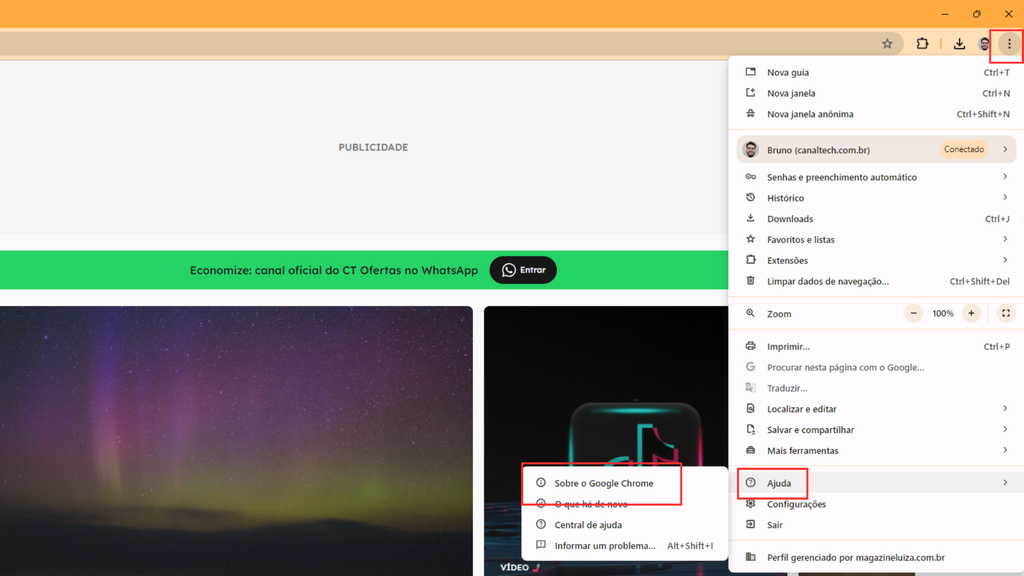1024x576 pixels.
Task: Click the feedback icon beside Informar um problema
Action: (541, 545)
